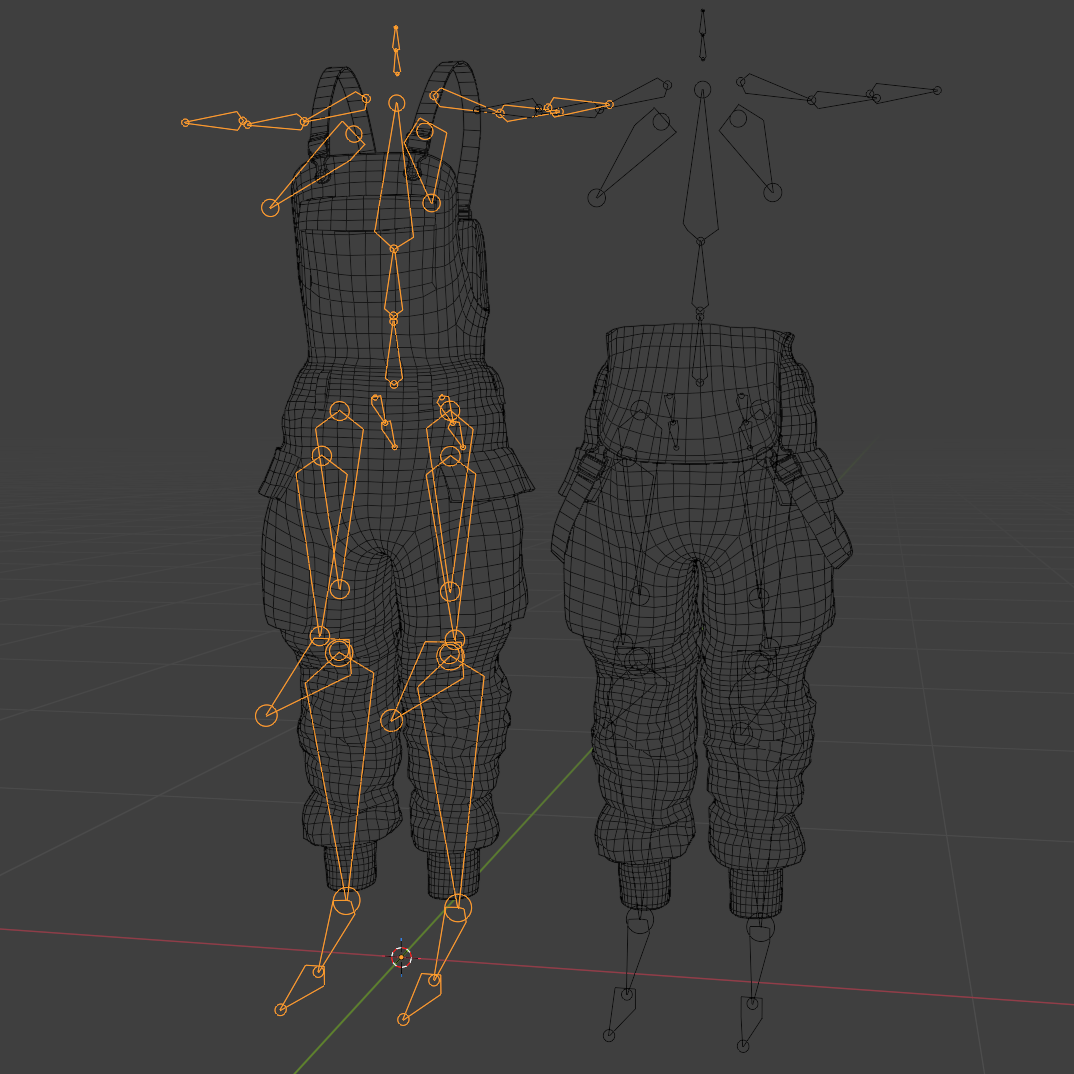1074x1074 pixels.
Task: Click the black armature's small head bone
Action: (x=702, y=34)
